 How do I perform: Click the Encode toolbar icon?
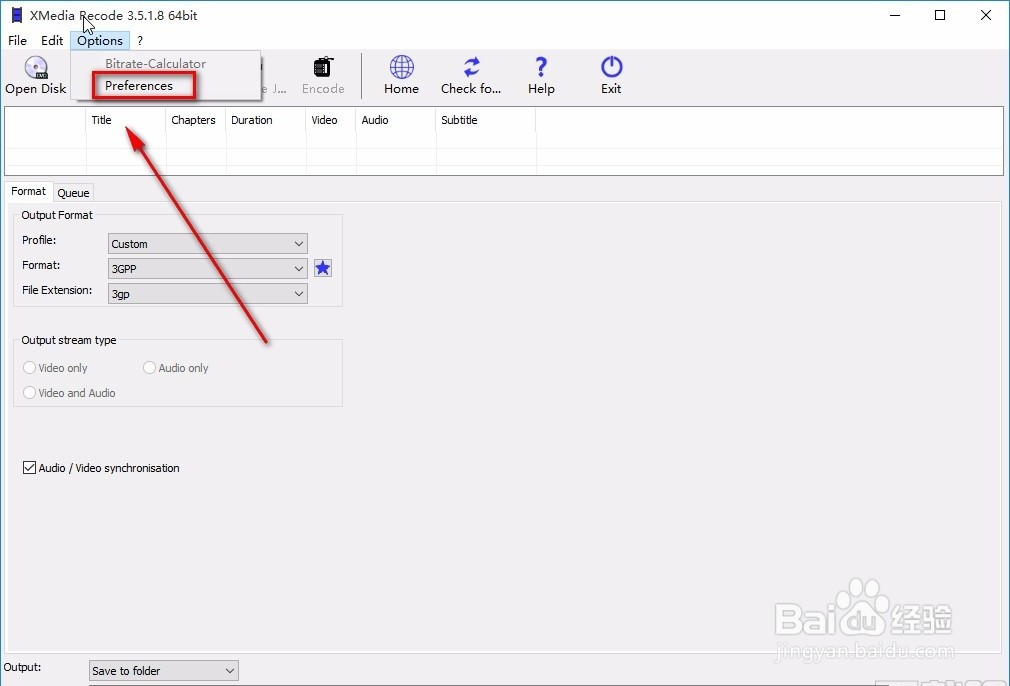(323, 67)
